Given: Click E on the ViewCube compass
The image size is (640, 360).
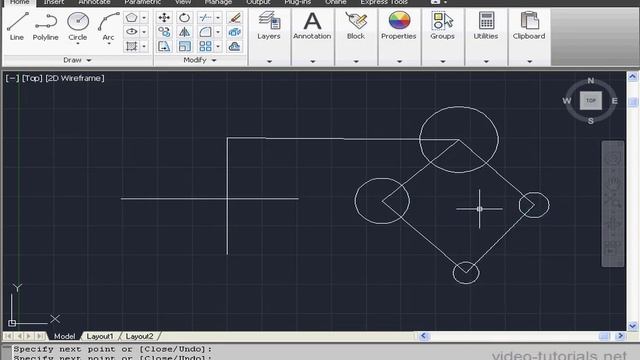Looking at the screenshot, I should tap(614, 101).
